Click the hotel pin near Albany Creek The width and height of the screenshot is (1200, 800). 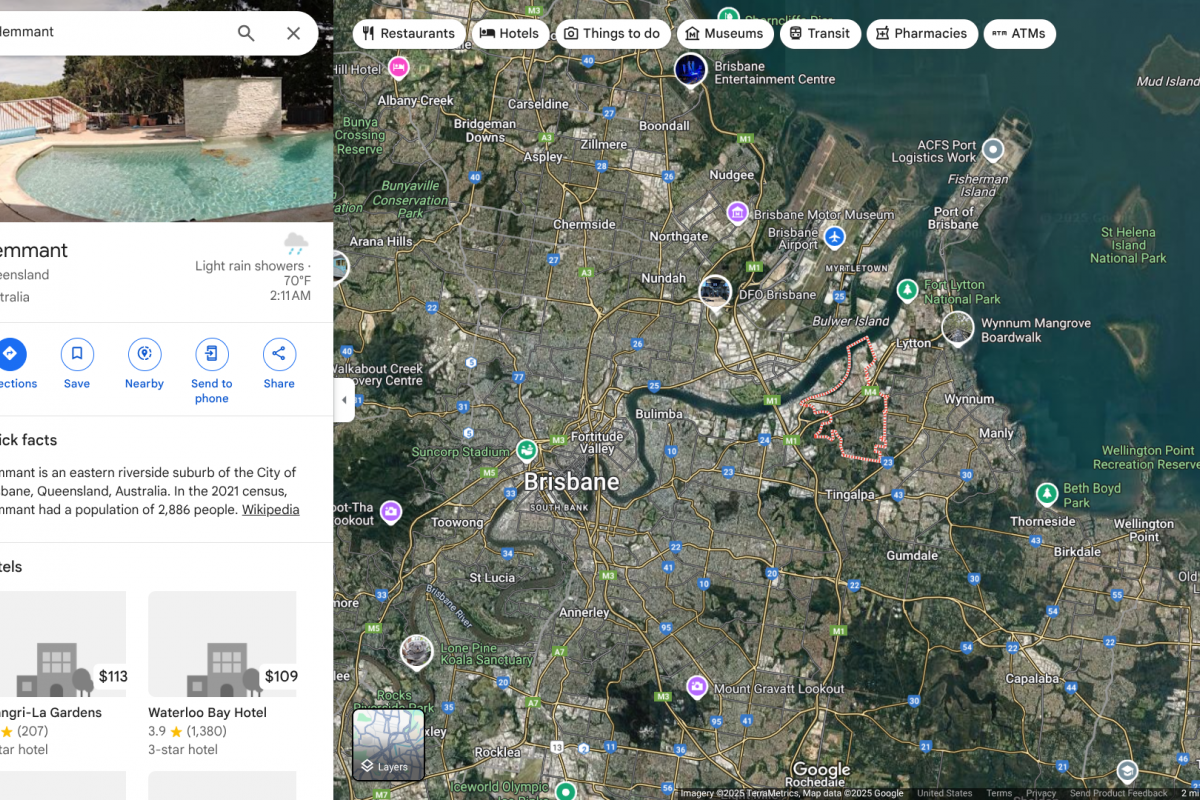(x=399, y=67)
